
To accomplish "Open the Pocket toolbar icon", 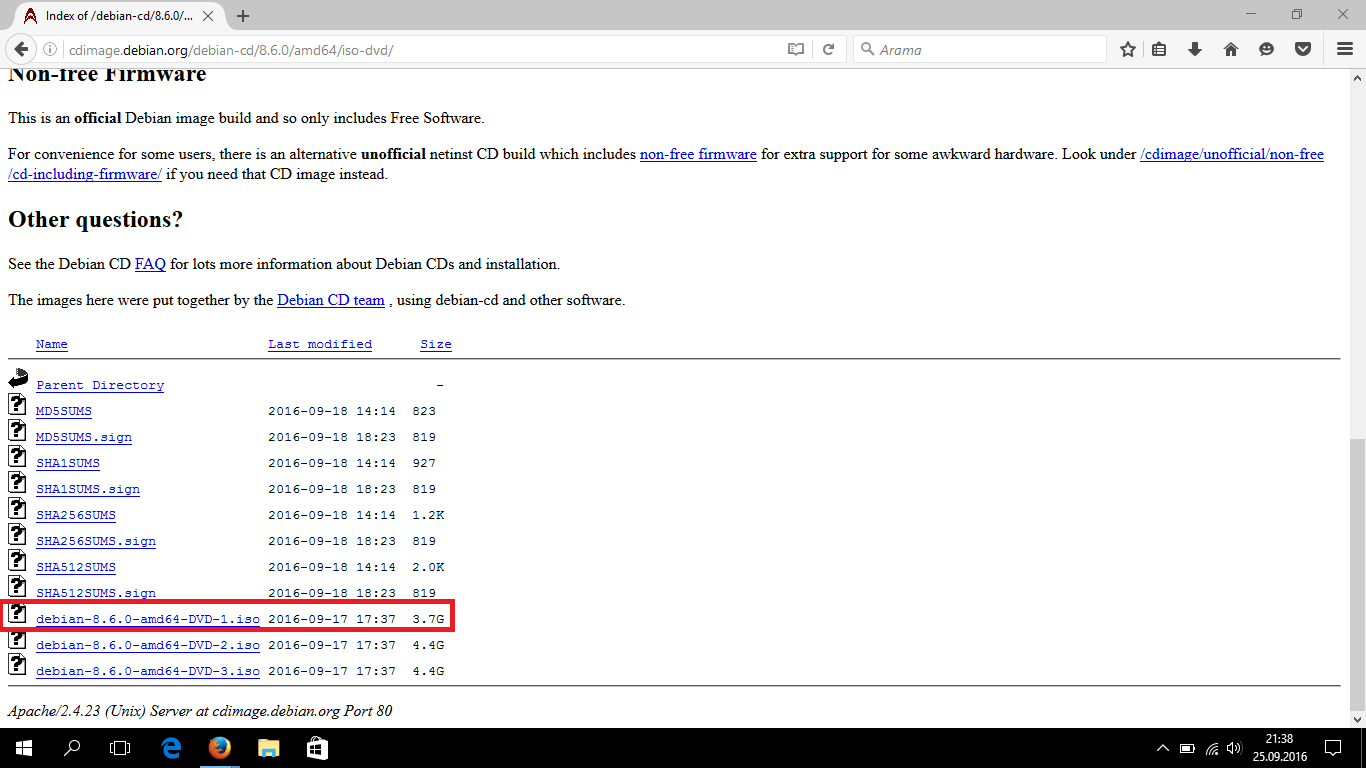I will [x=1303, y=49].
